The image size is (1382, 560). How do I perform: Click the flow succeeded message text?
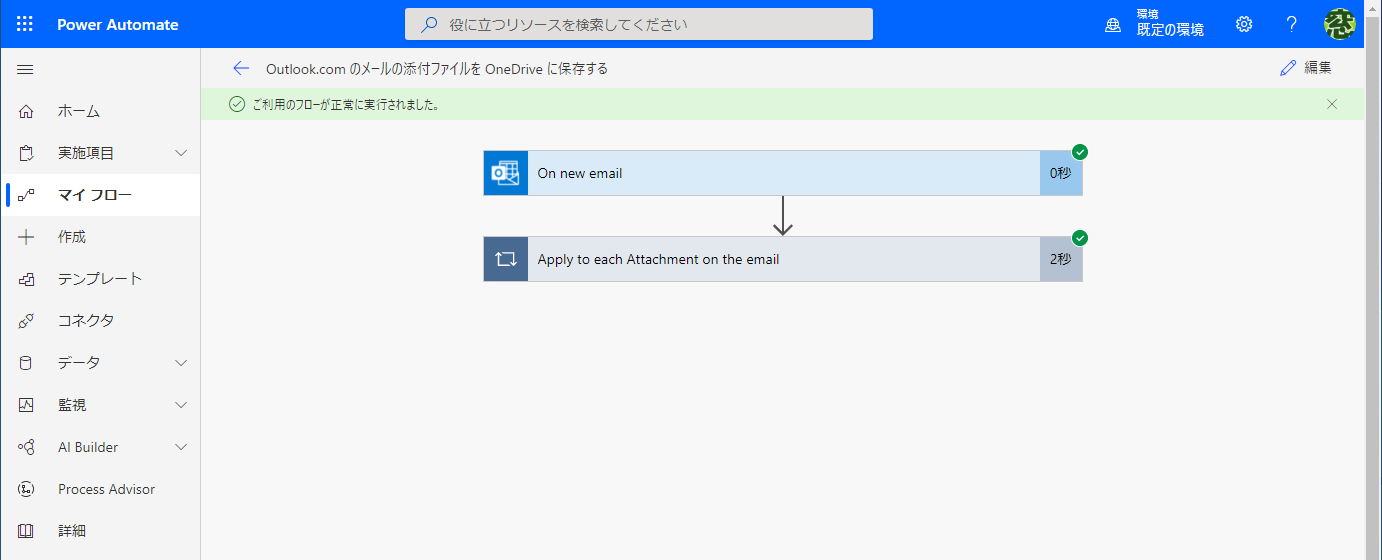[347, 104]
